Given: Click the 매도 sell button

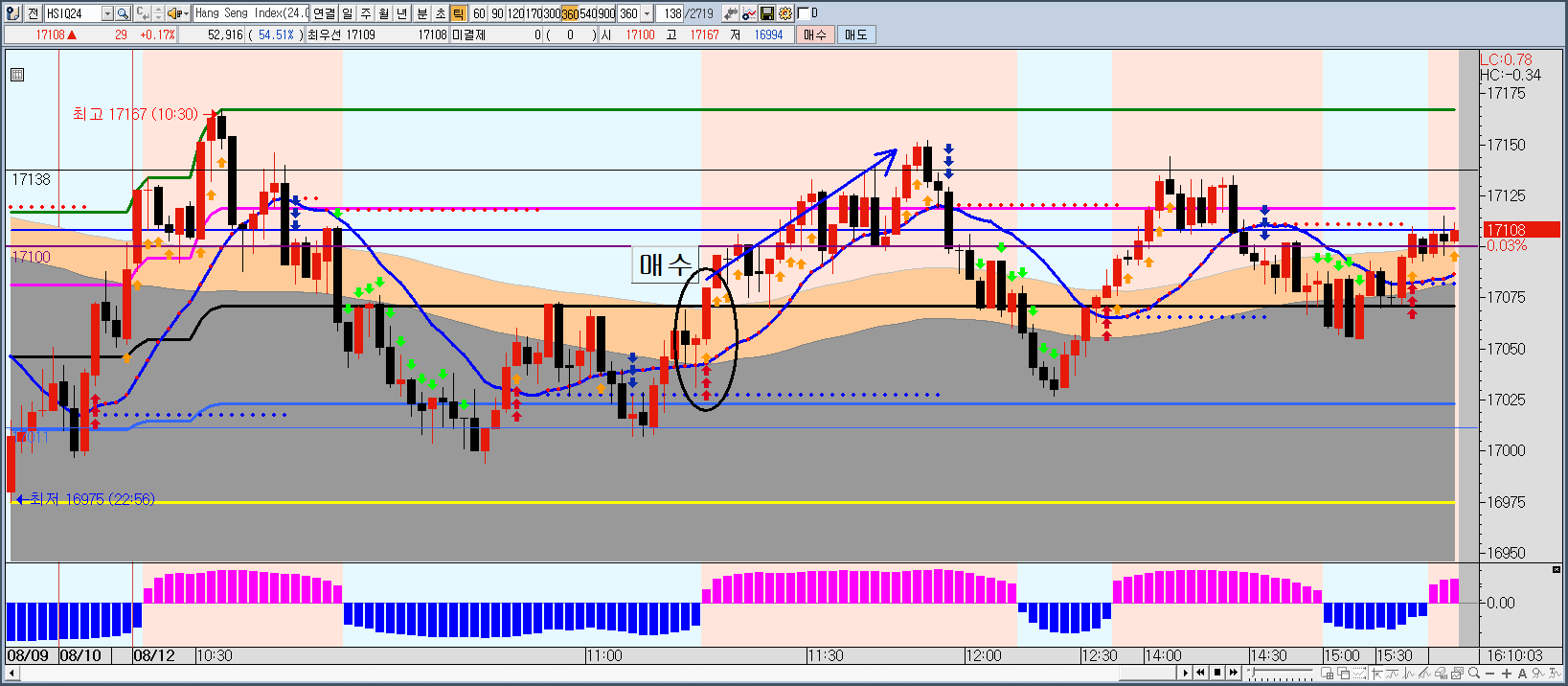Looking at the screenshot, I should pyautogui.click(x=855, y=34).
